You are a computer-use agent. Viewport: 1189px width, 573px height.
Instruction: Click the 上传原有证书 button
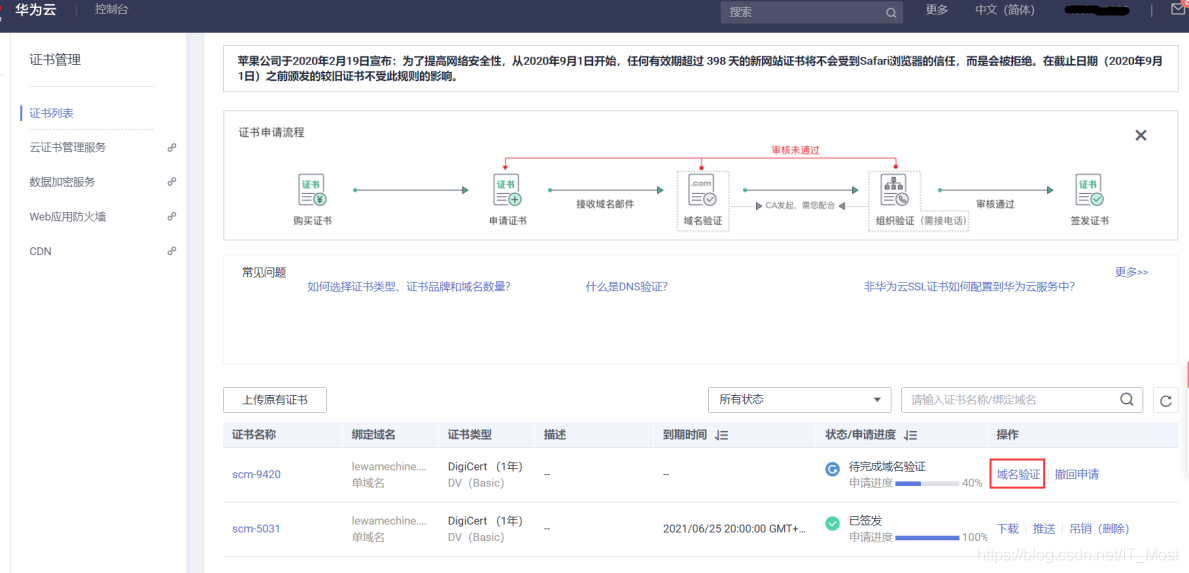pyautogui.click(x=275, y=399)
